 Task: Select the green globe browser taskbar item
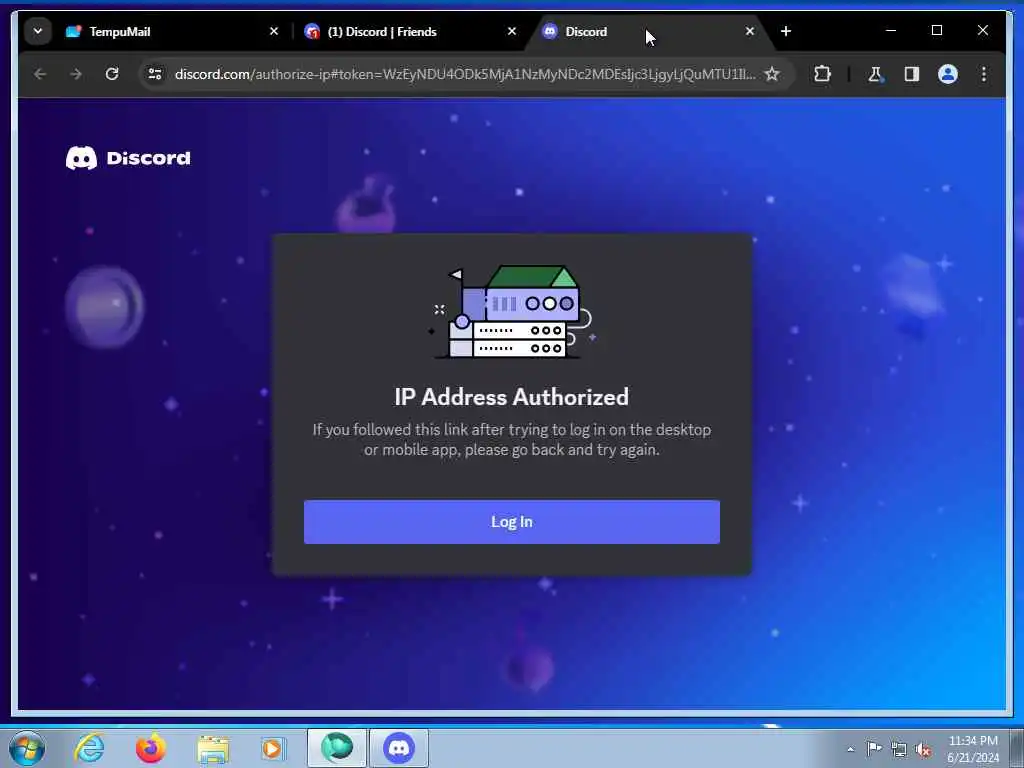336,748
